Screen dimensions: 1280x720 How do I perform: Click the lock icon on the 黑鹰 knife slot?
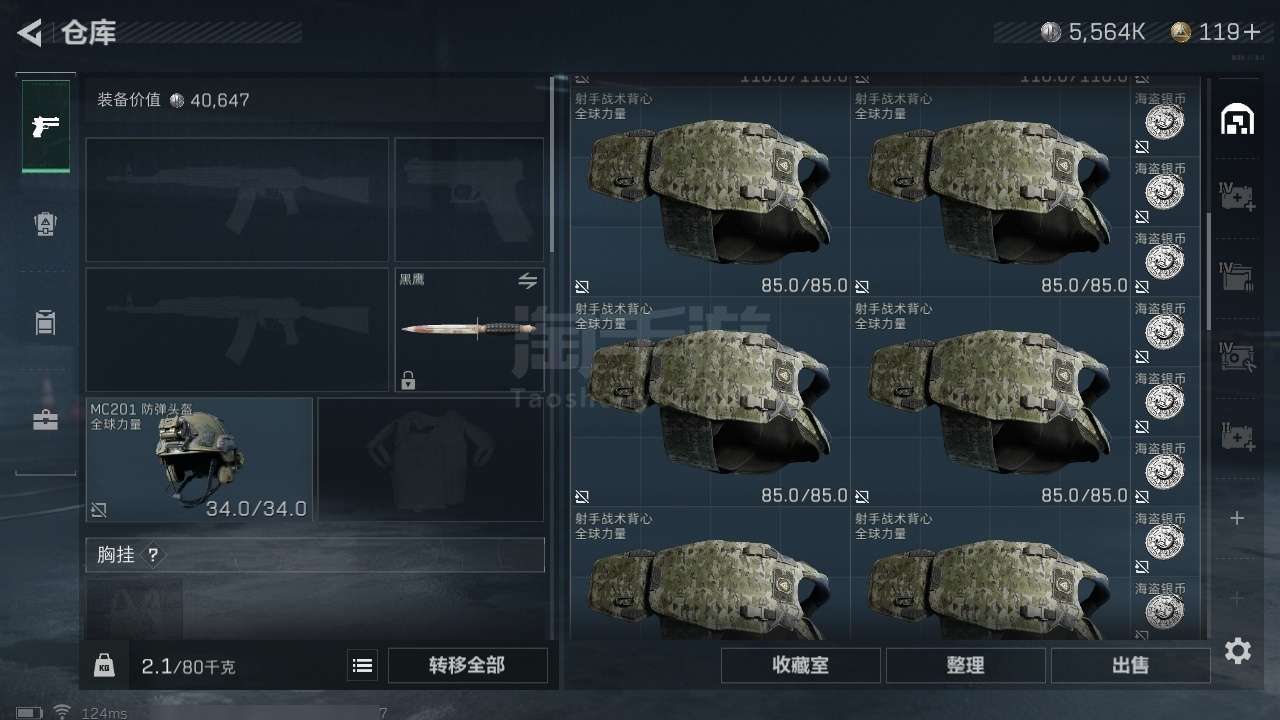click(408, 380)
